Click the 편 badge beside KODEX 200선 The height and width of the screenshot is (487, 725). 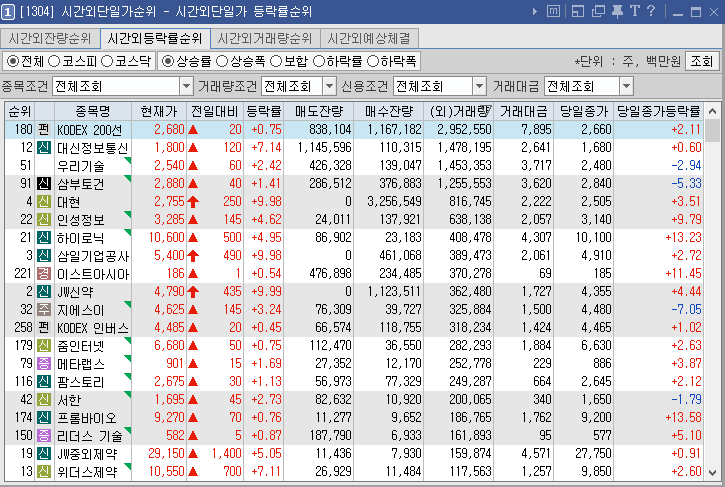pos(44,129)
